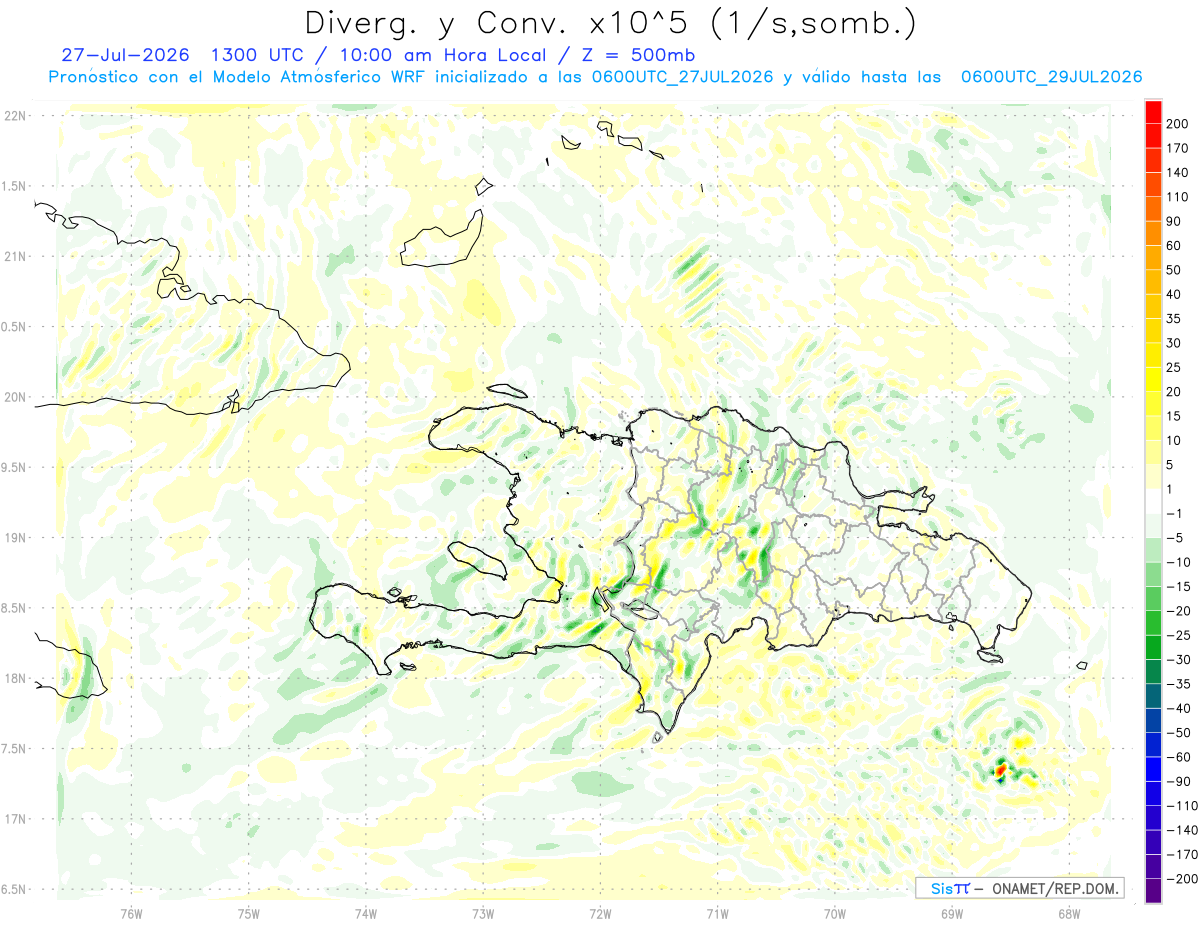Click the '72W' longitude label
This screenshot has height=927, width=1200.
[x=600, y=914]
